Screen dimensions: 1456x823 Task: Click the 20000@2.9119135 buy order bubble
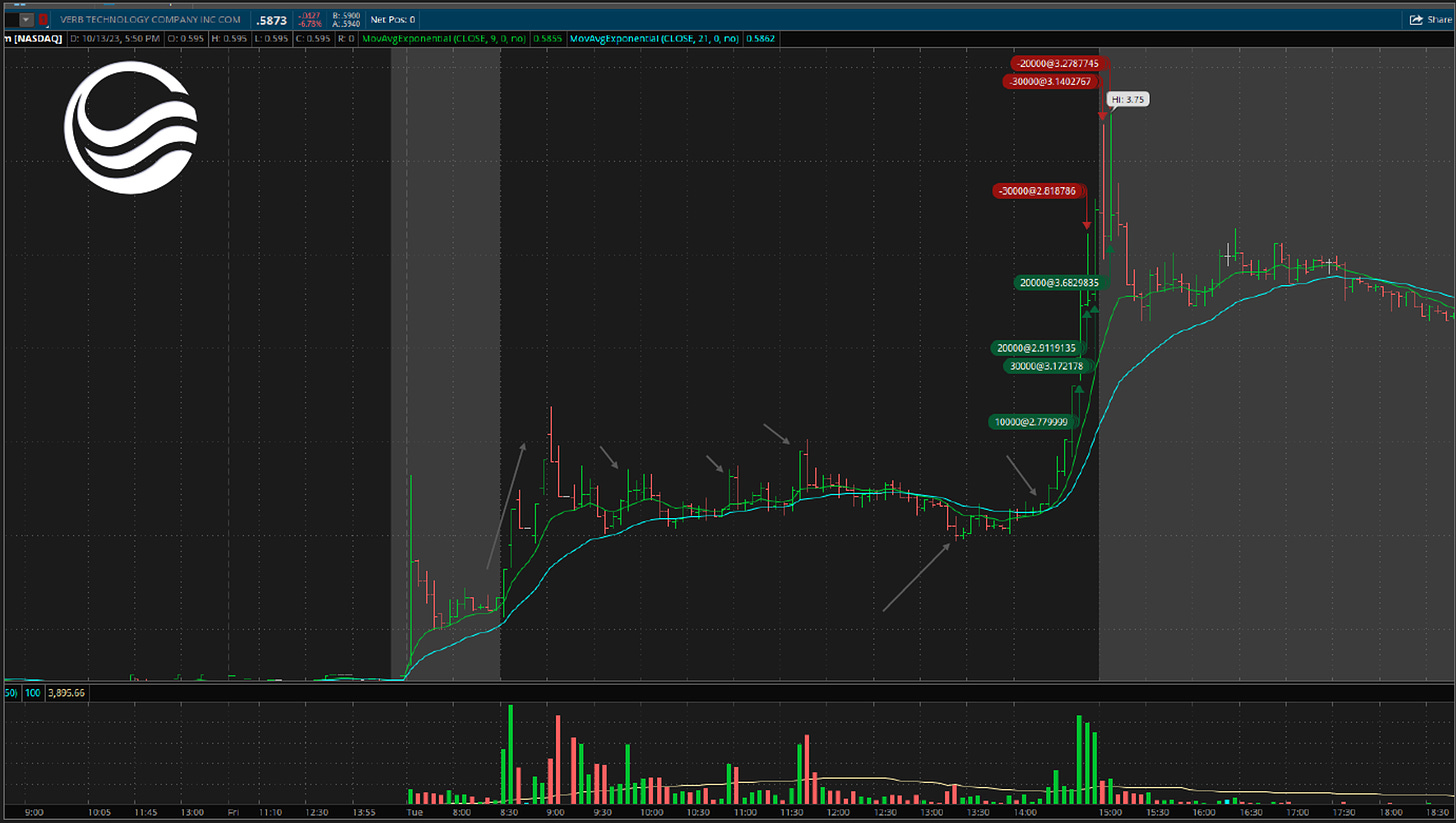pos(1037,348)
